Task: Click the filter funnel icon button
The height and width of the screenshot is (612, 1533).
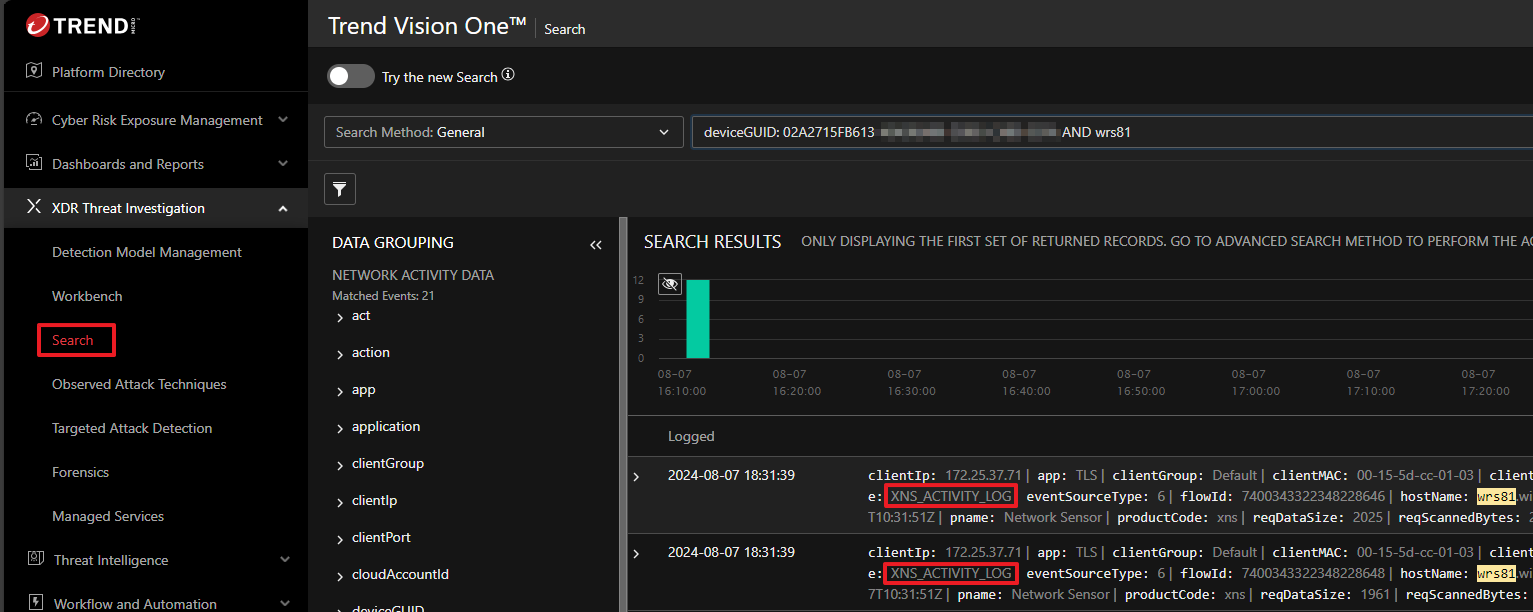Action: coord(340,189)
